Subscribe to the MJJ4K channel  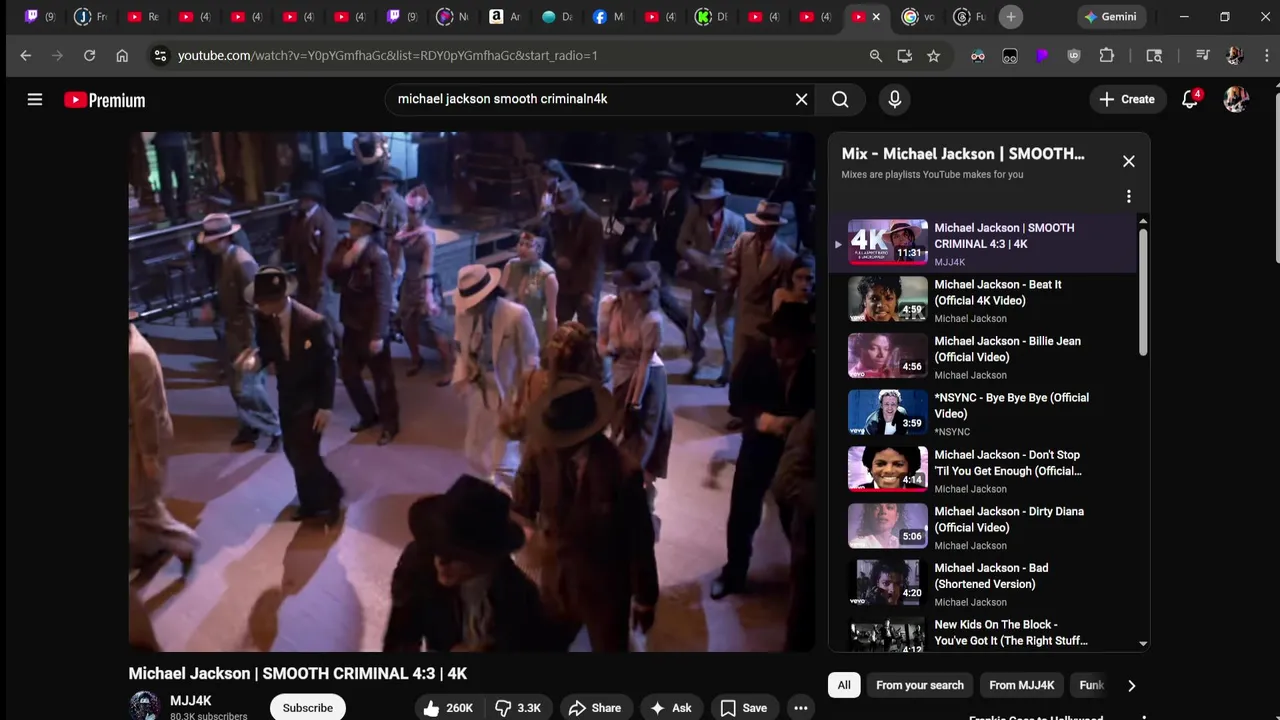308,708
